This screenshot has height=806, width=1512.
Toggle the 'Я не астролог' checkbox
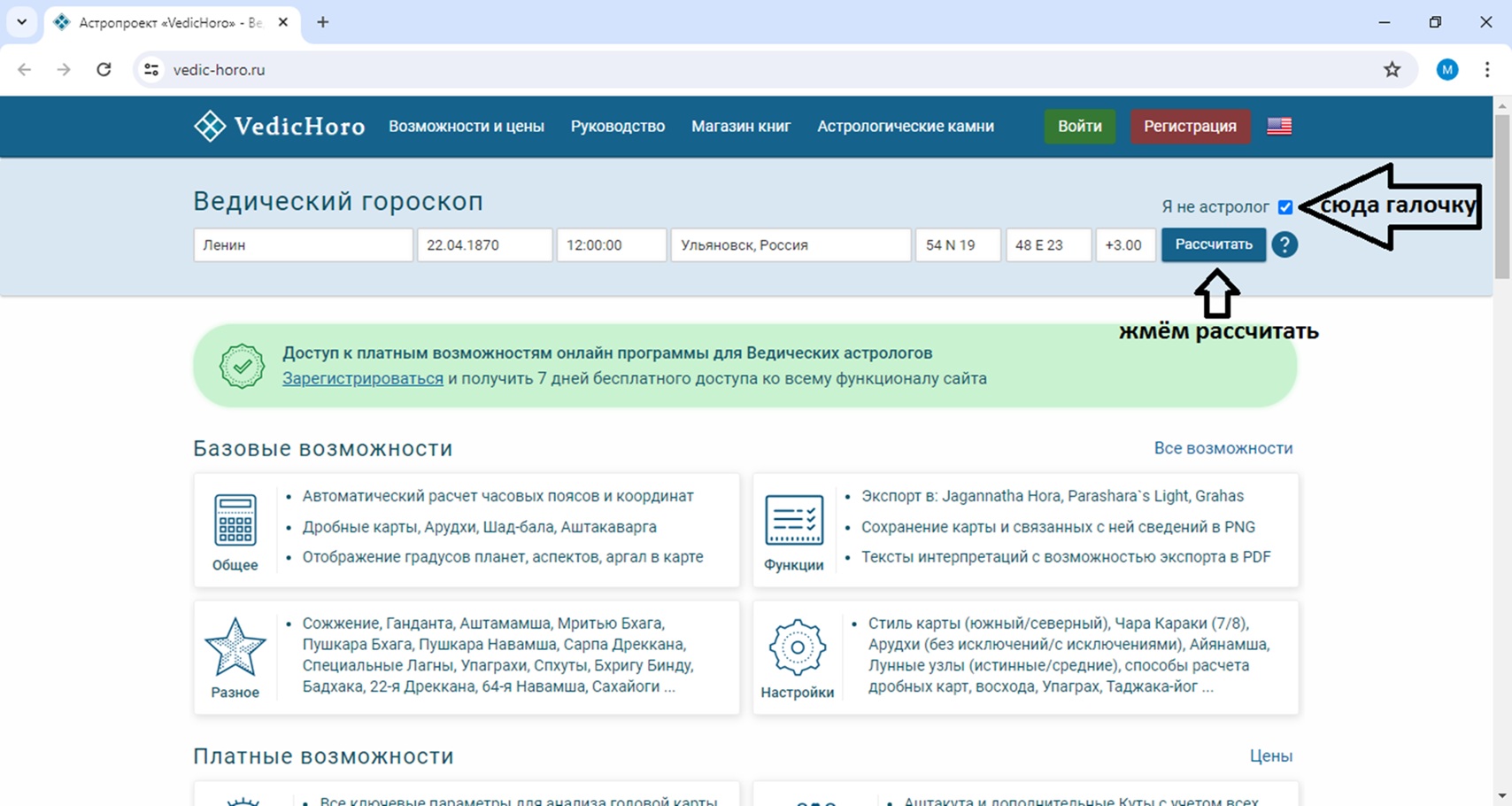click(x=1285, y=207)
